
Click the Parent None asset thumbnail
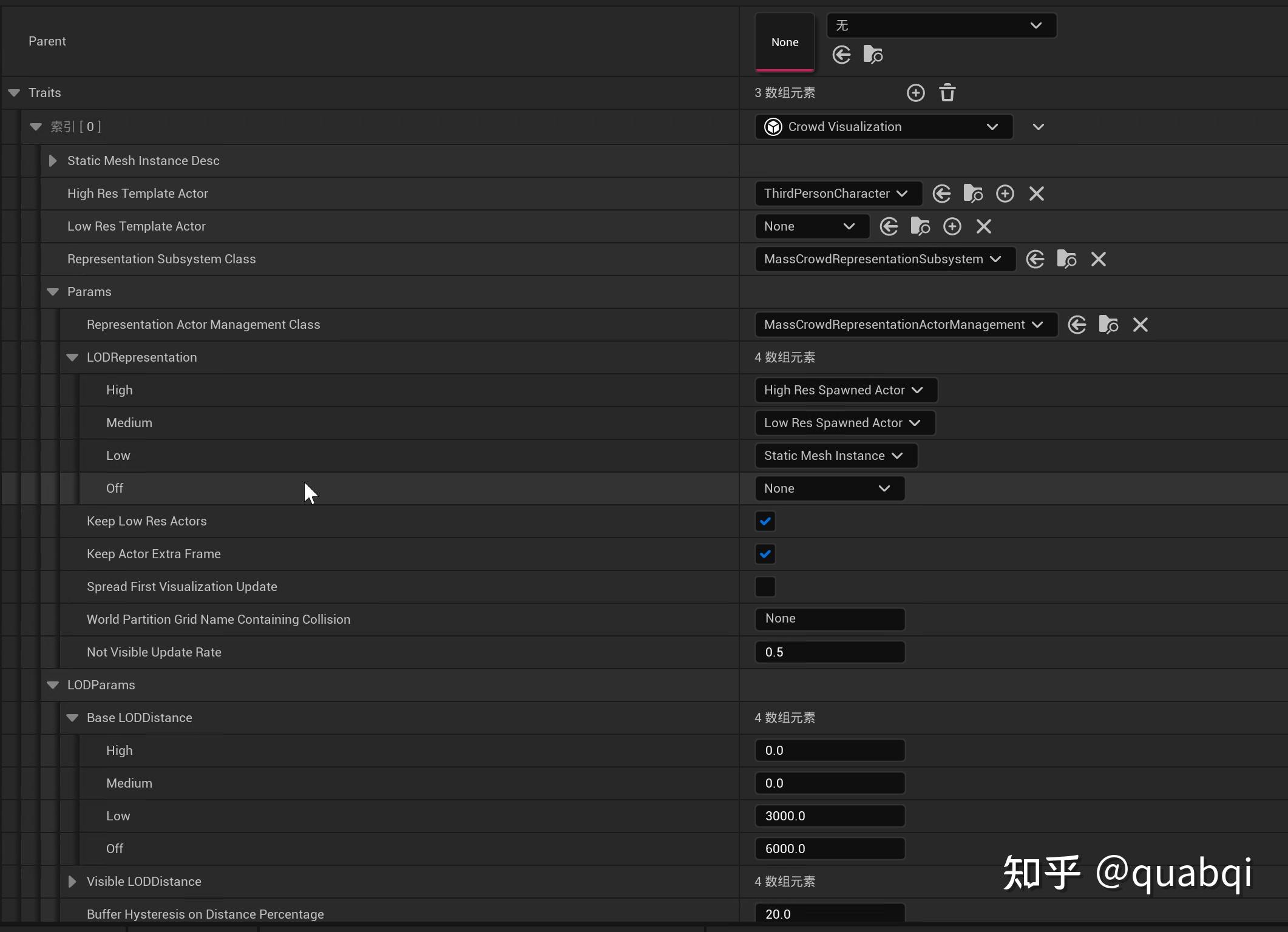[x=784, y=42]
